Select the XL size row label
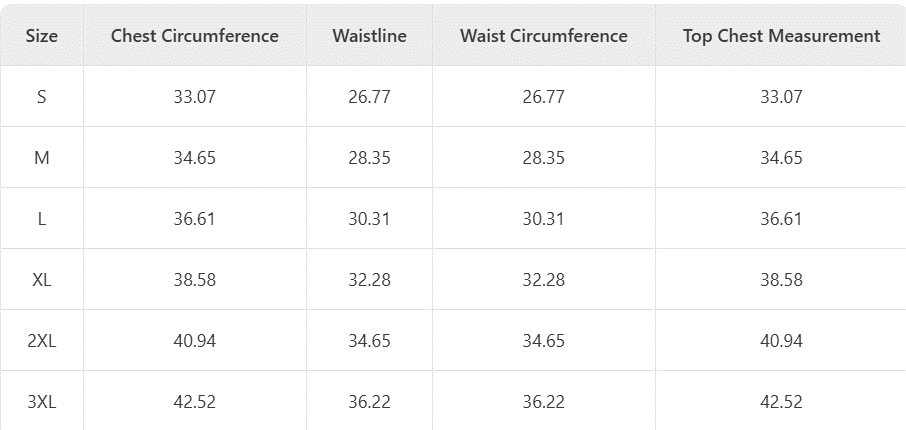The width and height of the screenshot is (906, 430). [42, 280]
